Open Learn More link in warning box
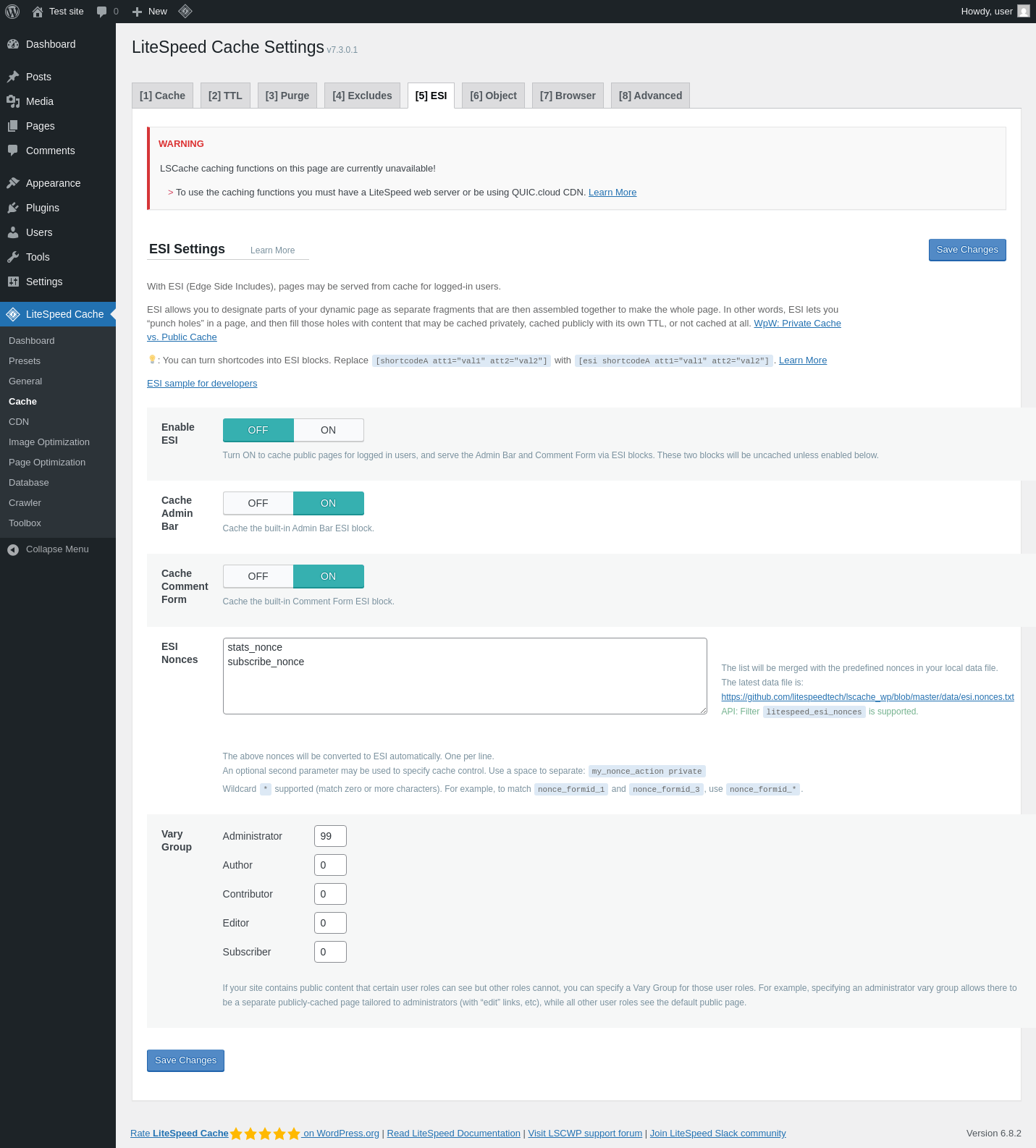Screen dimensions: 1036x1148 612,193
